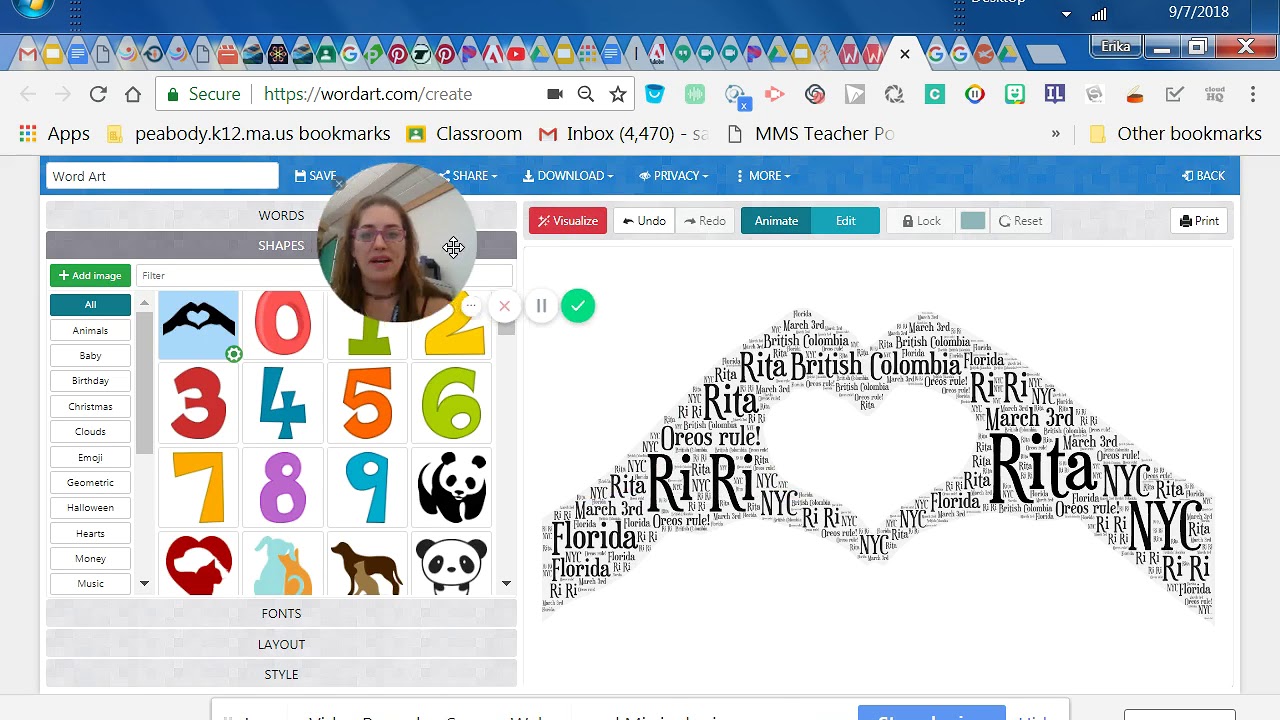Select the Music shape category
The width and height of the screenshot is (1280, 720).
tap(90, 584)
